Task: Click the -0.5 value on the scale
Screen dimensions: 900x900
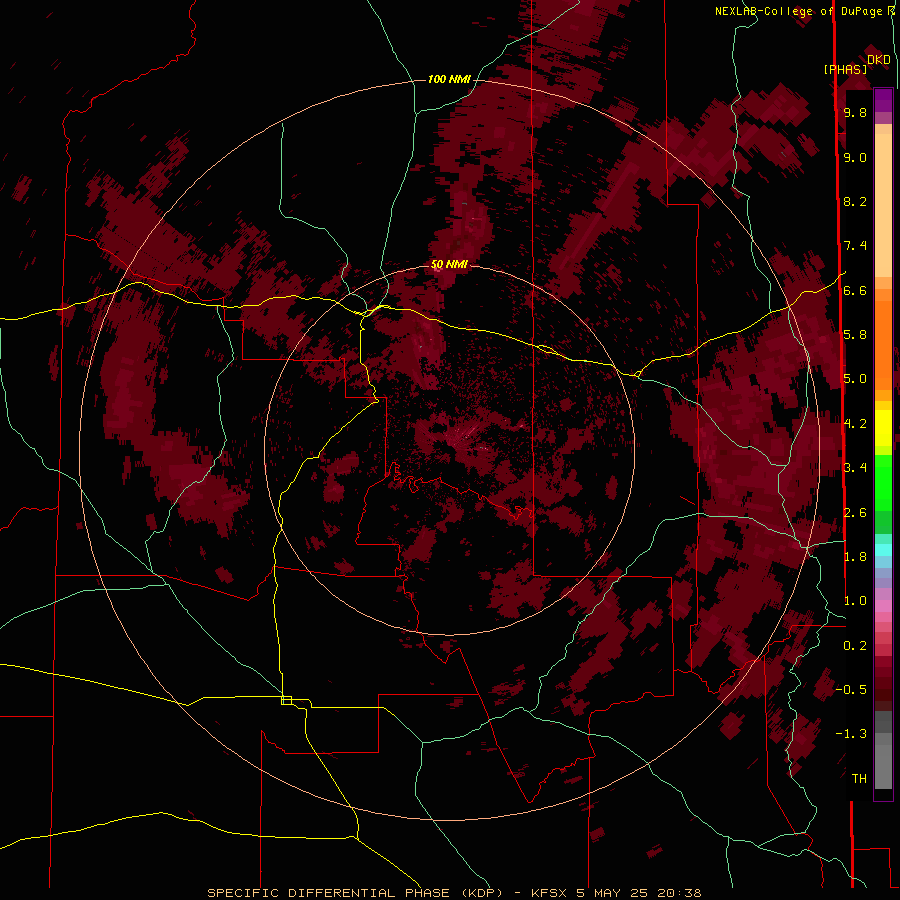Action: (851, 690)
